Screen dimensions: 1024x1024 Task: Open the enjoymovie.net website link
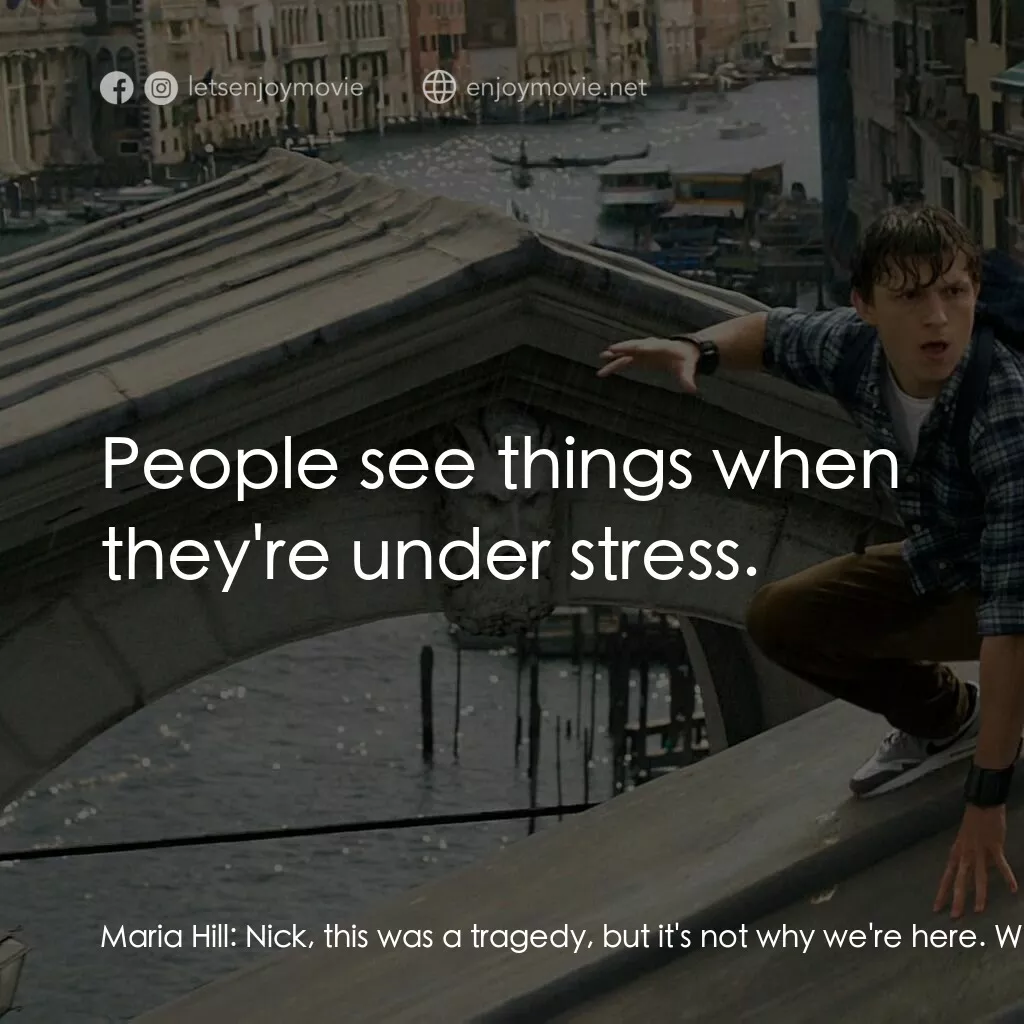click(556, 89)
